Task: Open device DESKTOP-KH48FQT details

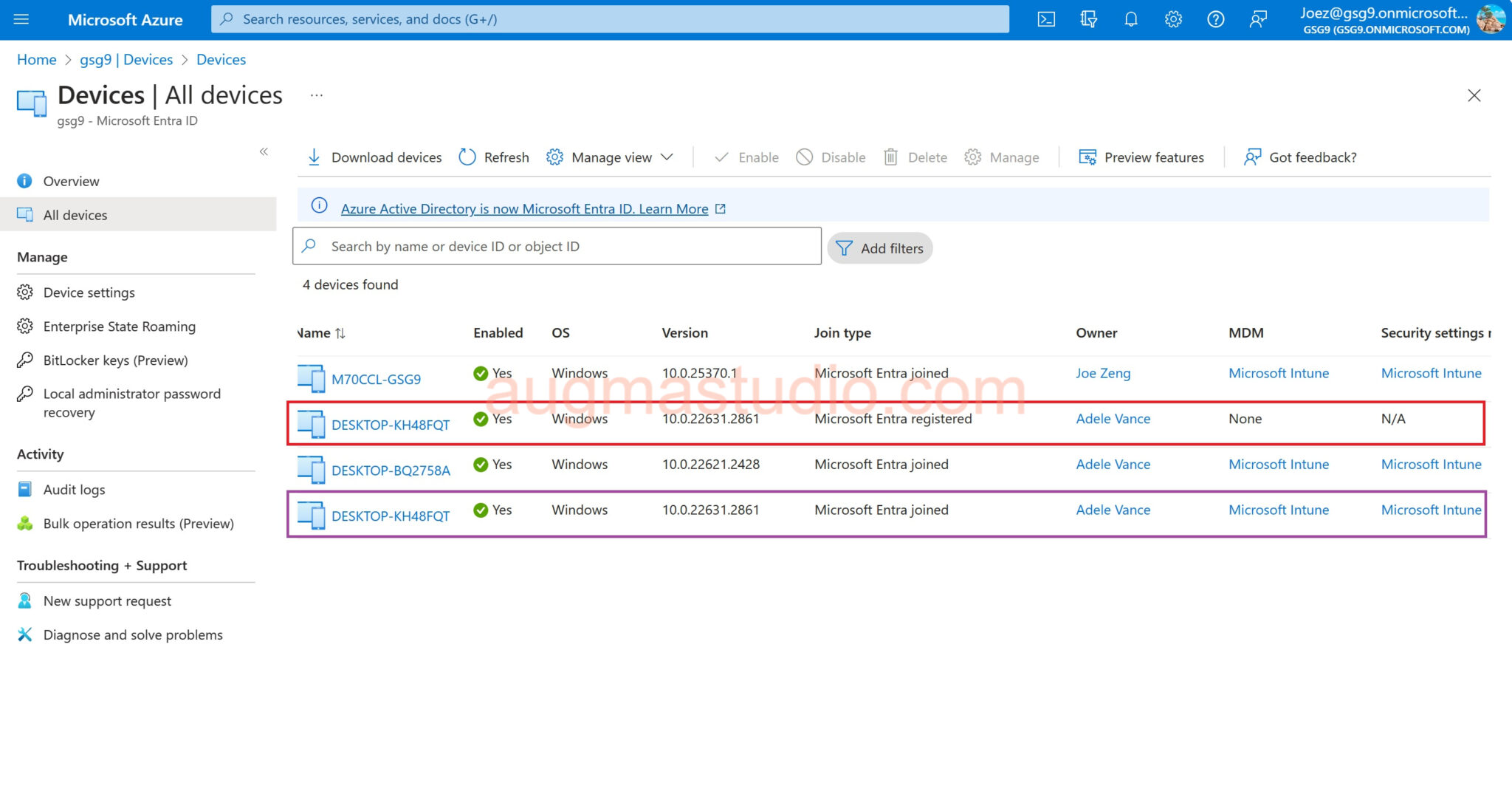Action: click(391, 425)
